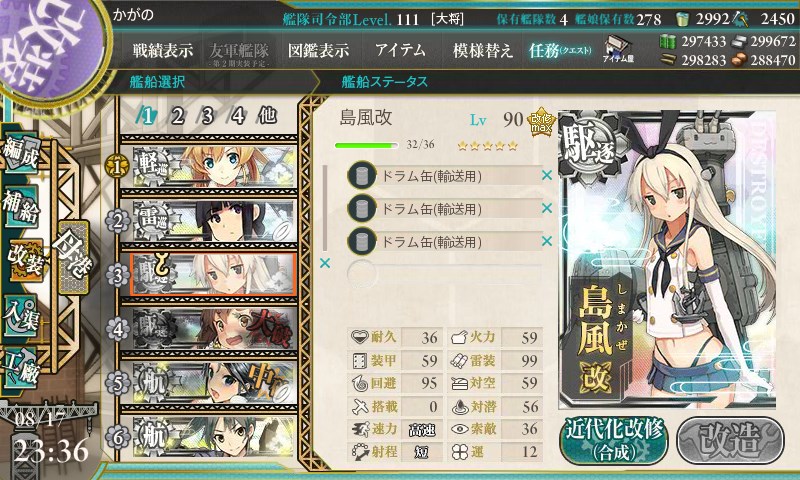Screen dimensions: 800x480
Task: Click the empty fourth equipment slot
Action: pos(444,274)
